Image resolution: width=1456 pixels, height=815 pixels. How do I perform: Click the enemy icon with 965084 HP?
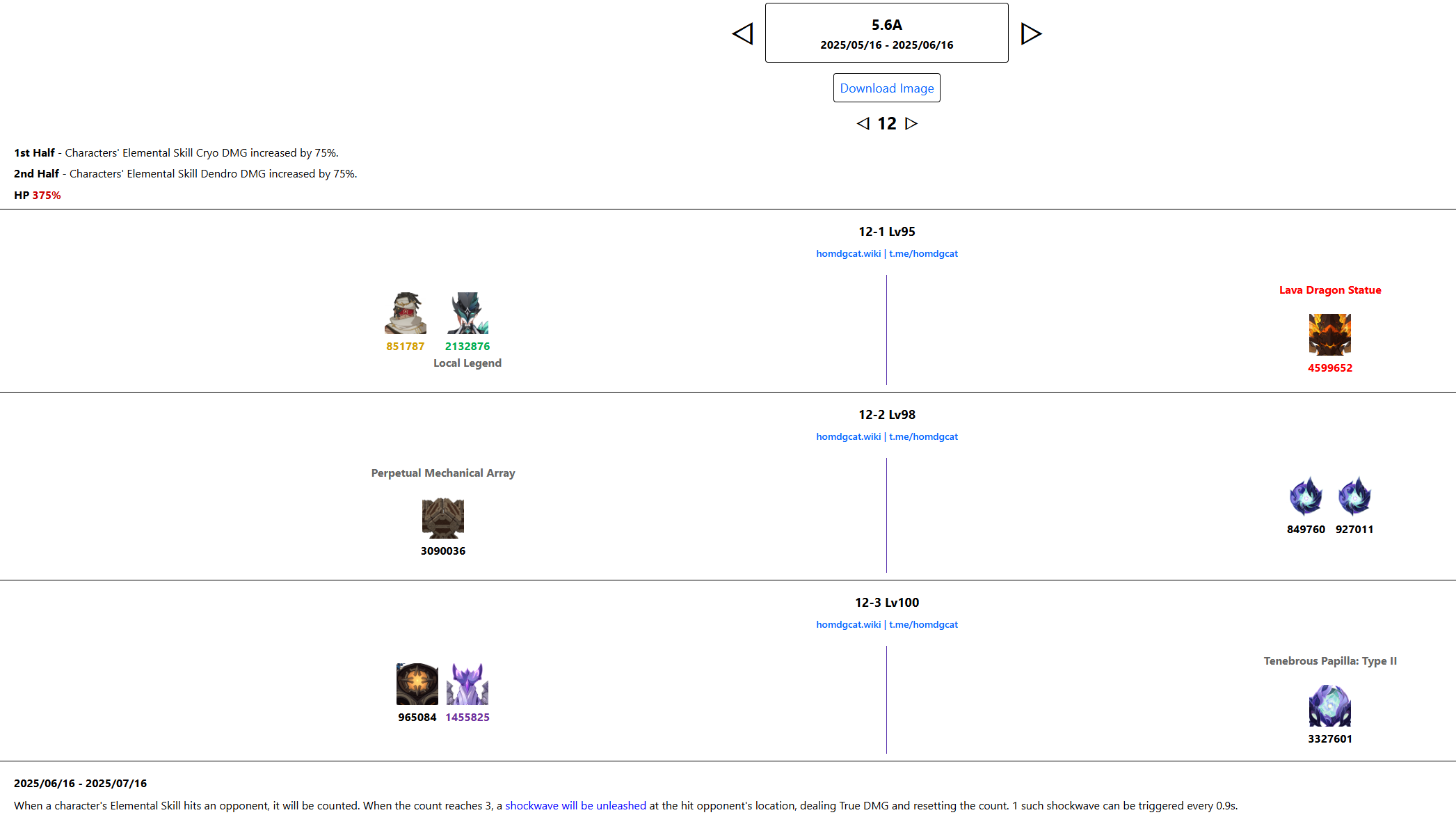click(417, 684)
